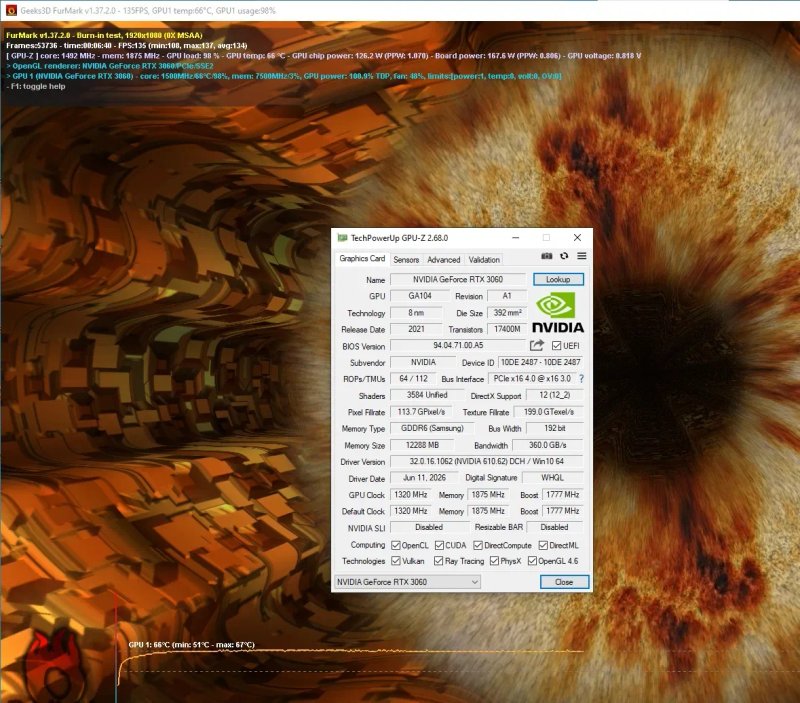Open the GPU-Z hamburger menu
This screenshot has height=703, width=800.
pos(582,256)
